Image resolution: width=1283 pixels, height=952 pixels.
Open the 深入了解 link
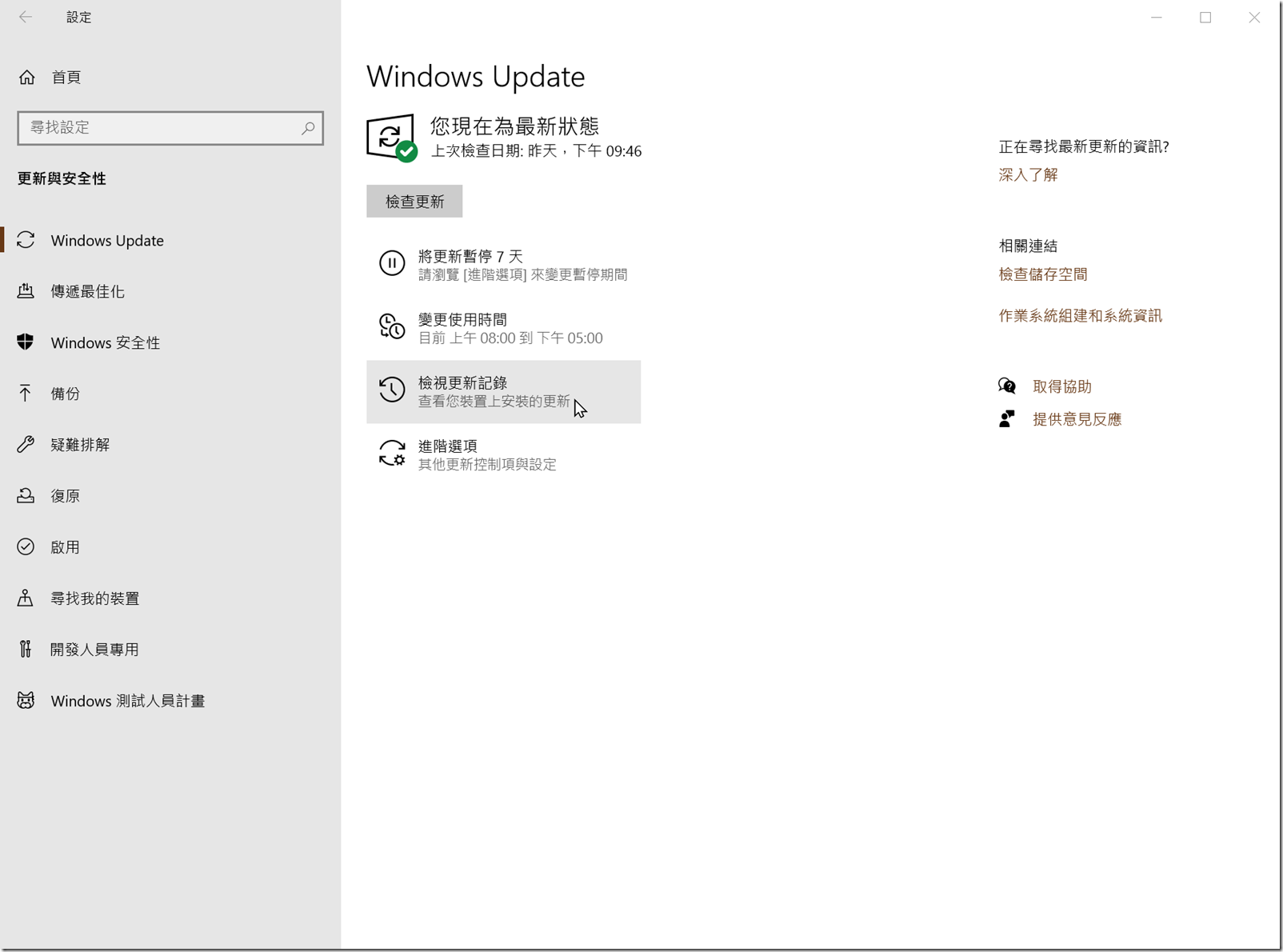[1028, 174]
